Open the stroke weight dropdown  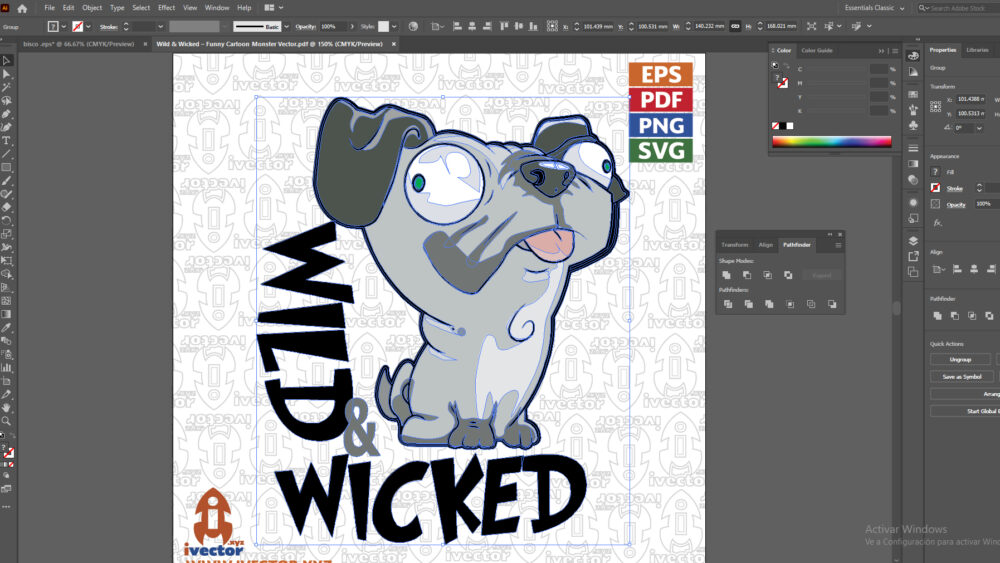click(161, 27)
